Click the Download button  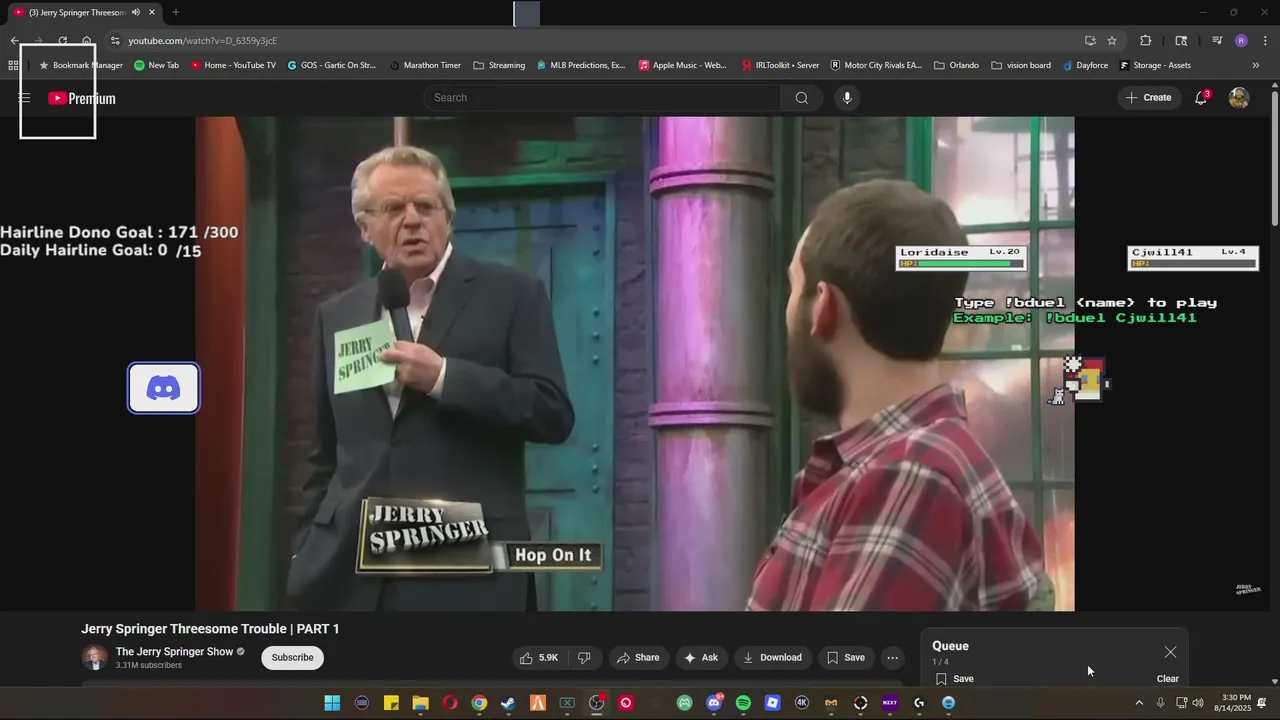(x=772, y=658)
